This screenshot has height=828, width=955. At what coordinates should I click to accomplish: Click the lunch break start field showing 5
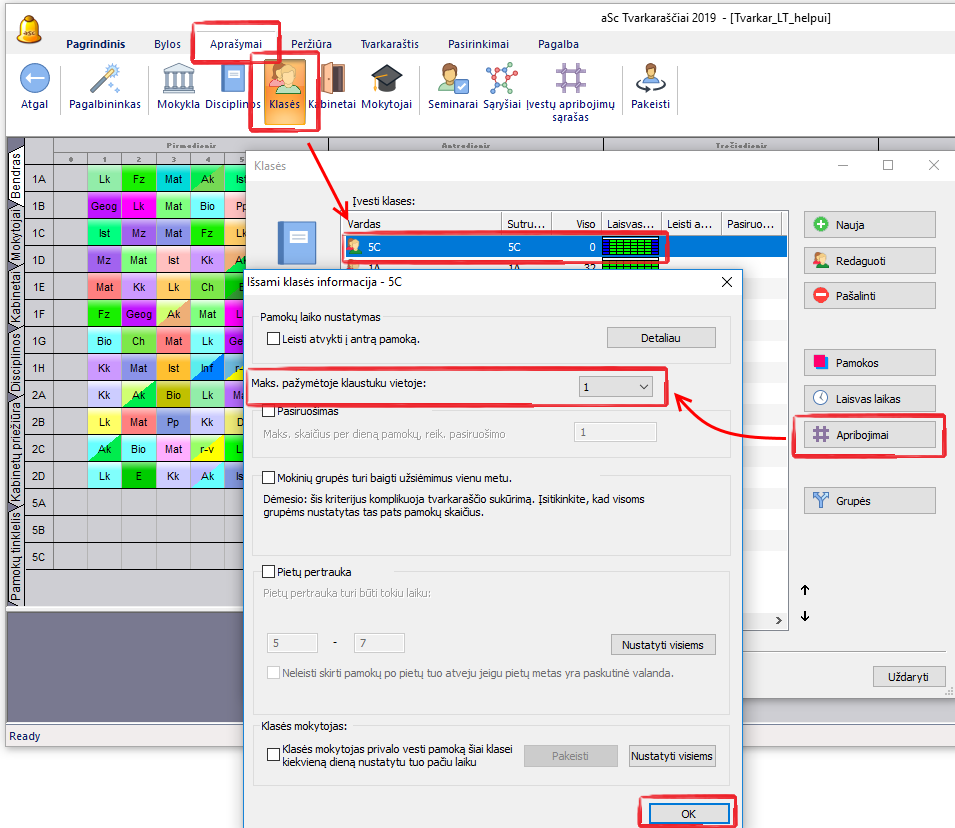point(293,644)
